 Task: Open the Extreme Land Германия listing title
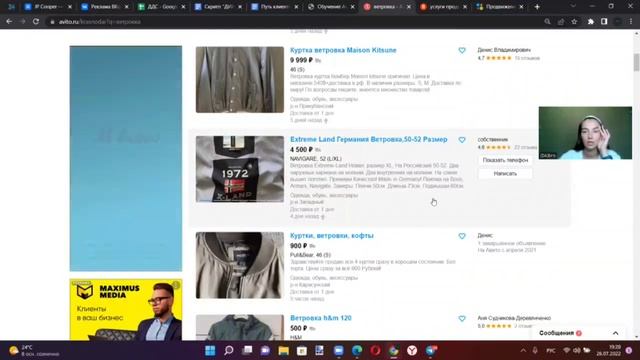tap(369, 140)
